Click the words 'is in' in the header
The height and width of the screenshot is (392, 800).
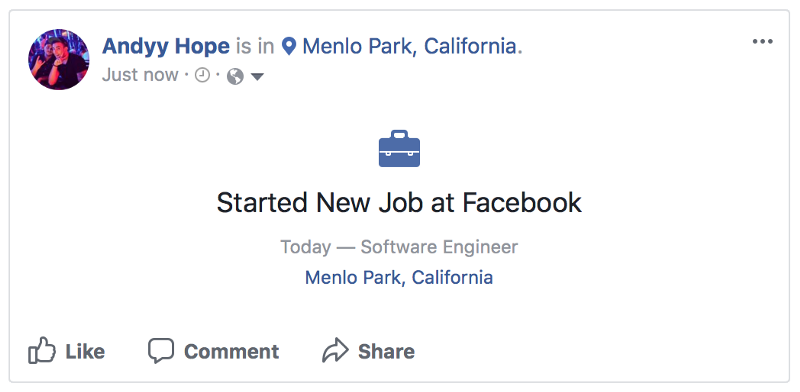255,46
